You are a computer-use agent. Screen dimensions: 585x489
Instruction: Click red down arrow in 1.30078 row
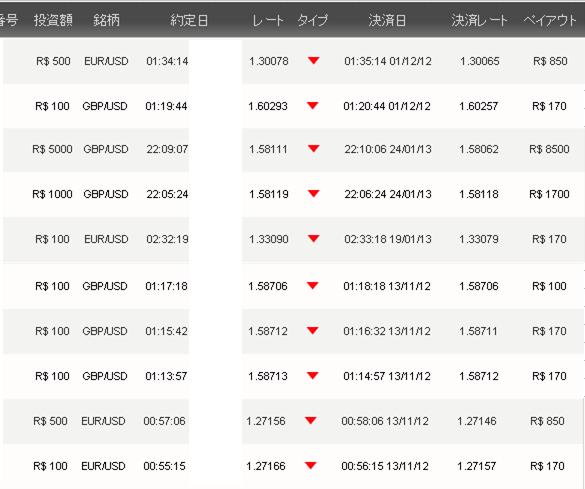[313, 60]
